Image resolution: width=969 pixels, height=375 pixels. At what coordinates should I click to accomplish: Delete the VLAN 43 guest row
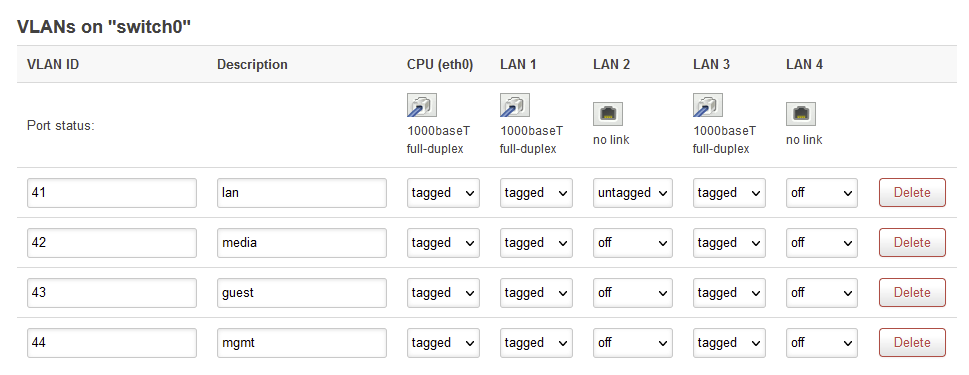pos(912,293)
